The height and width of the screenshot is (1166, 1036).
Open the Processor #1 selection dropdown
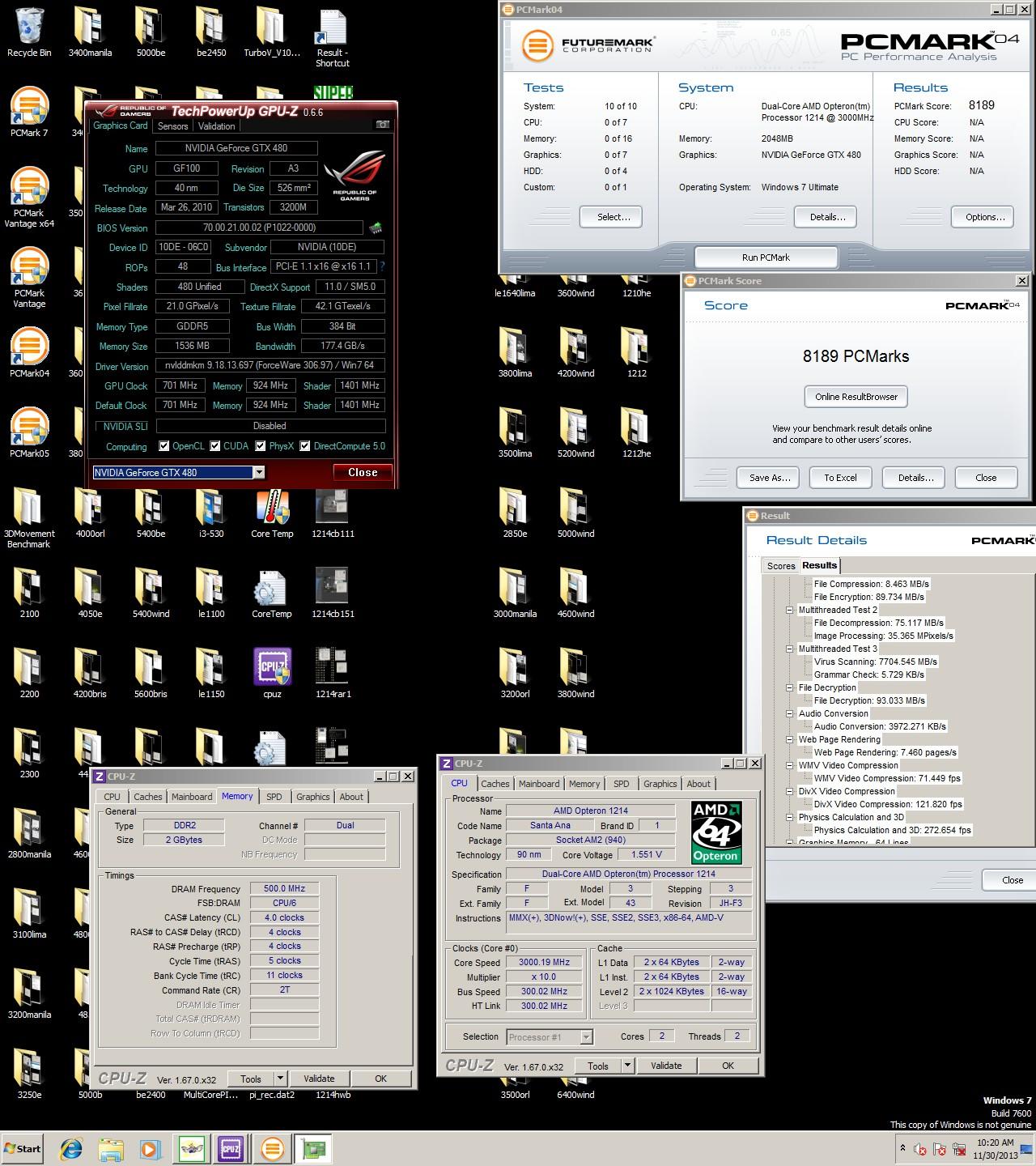587,1036
